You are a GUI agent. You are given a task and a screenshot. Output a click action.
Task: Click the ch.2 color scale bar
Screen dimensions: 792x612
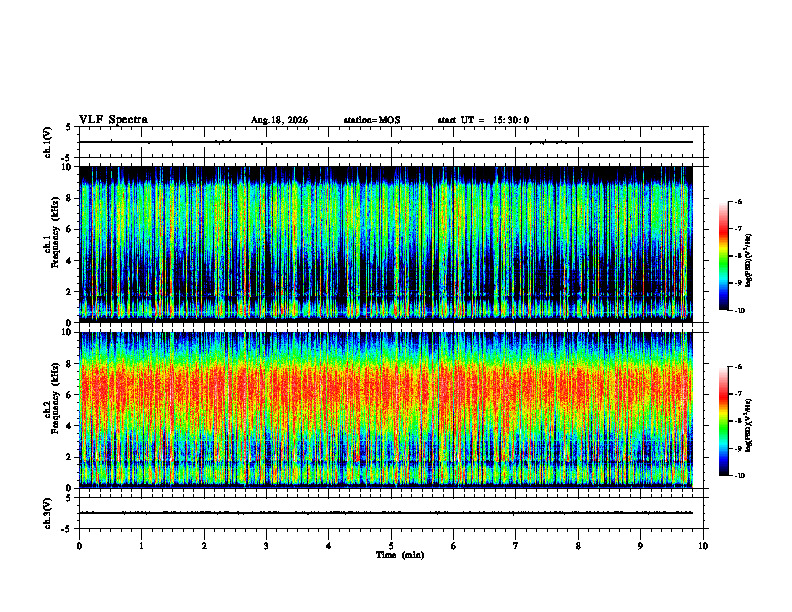click(x=723, y=421)
